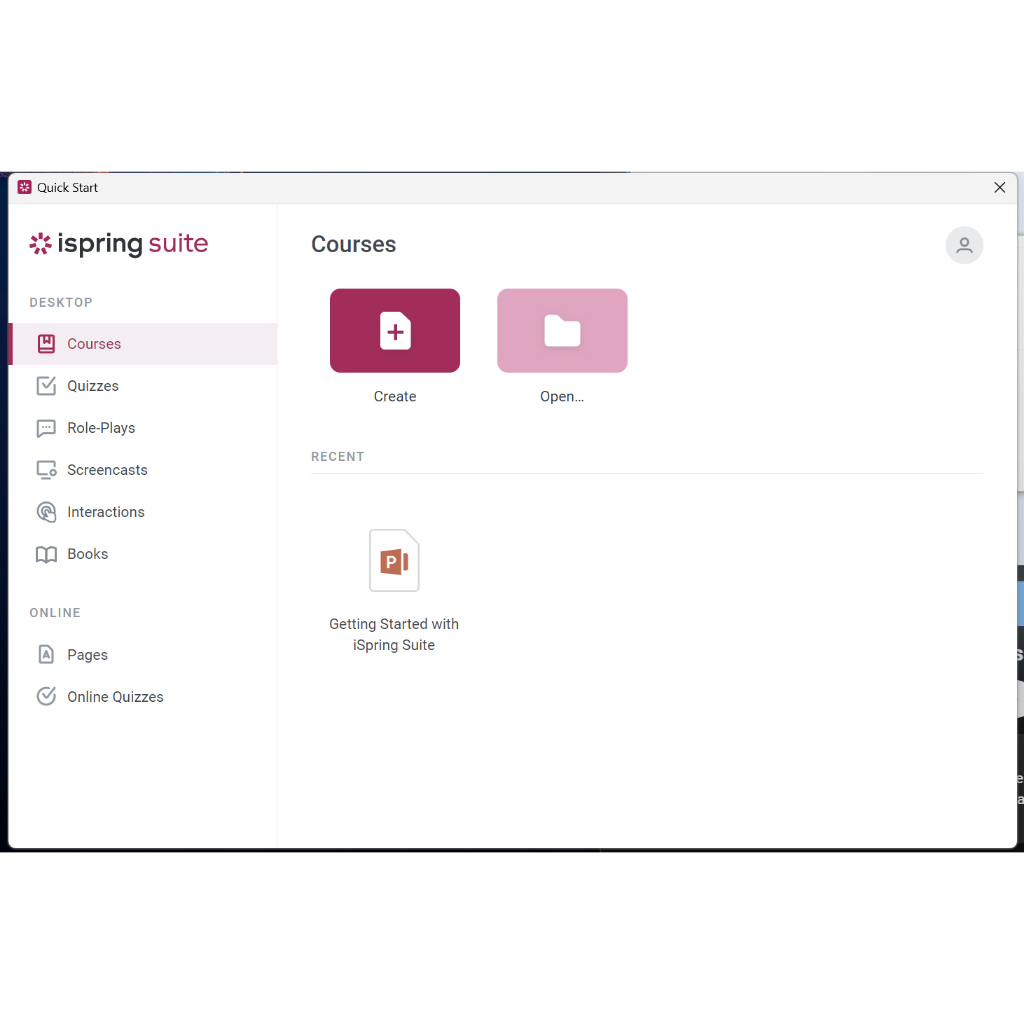Screen dimensions: 1024x1024
Task: Click the Interactions pointer icon
Action: coord(46,512)
